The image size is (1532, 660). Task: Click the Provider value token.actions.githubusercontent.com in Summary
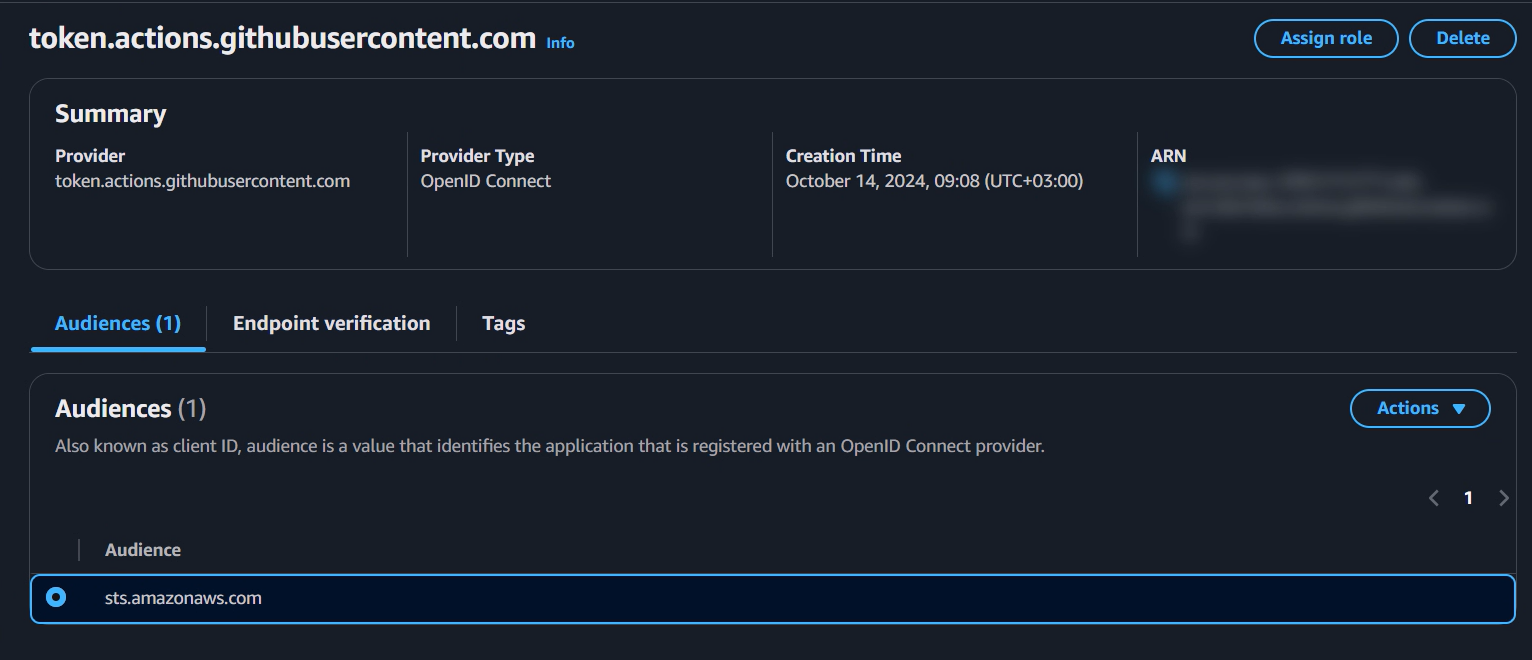[x=203, y=181]
